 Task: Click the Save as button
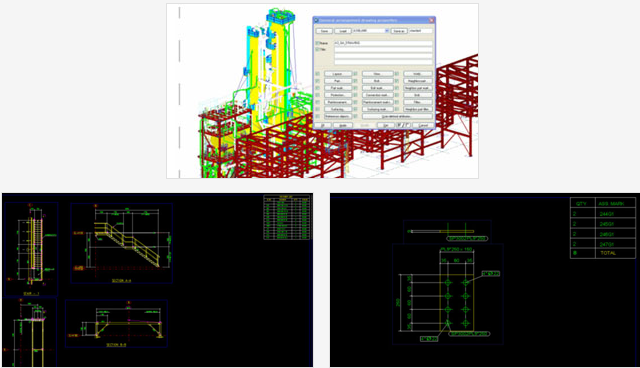pyautogui.click(x=399, y=31)
